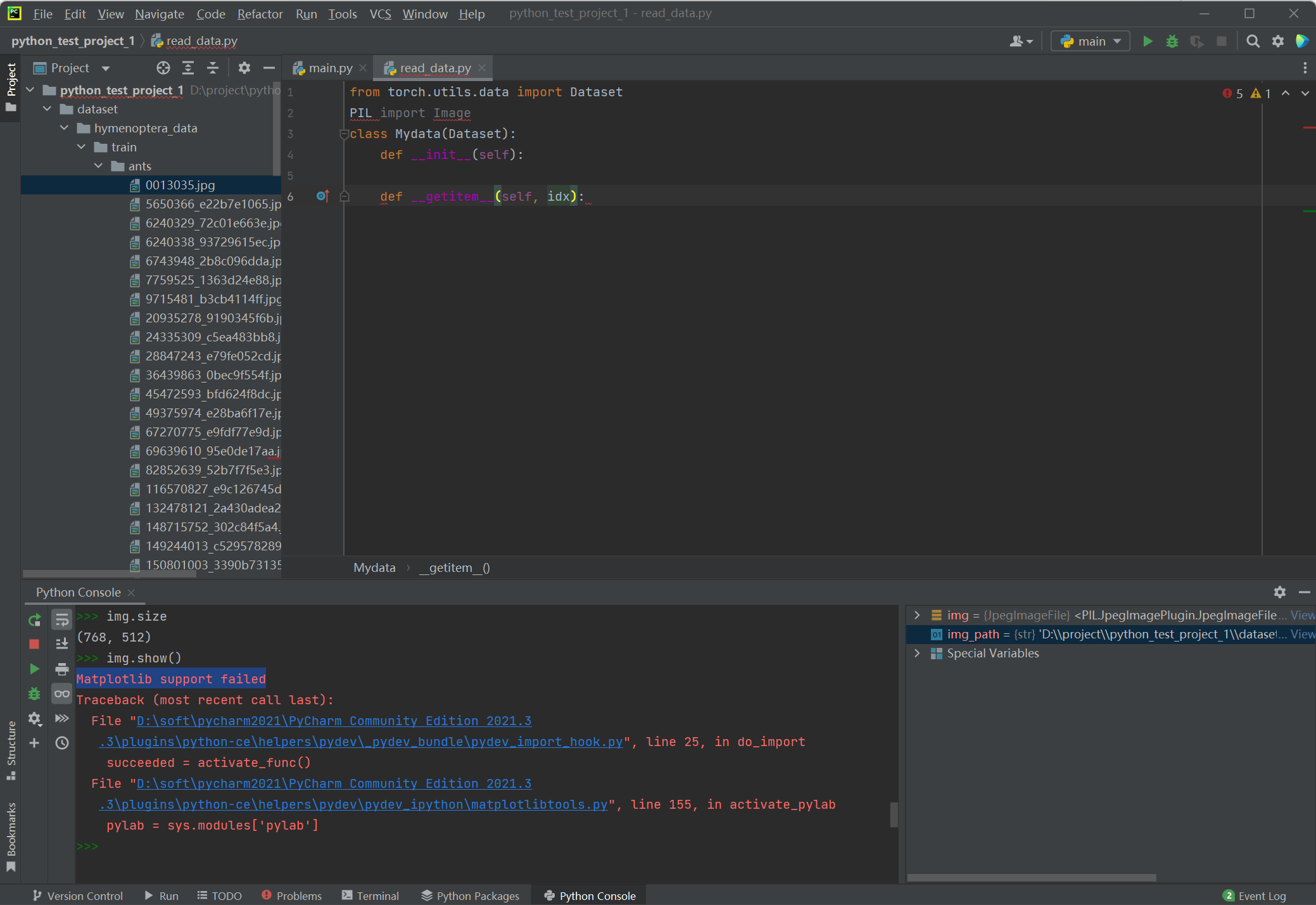The image size is (1316, 905).
Task: Stop the console with red square
Action: pos(35,644)
